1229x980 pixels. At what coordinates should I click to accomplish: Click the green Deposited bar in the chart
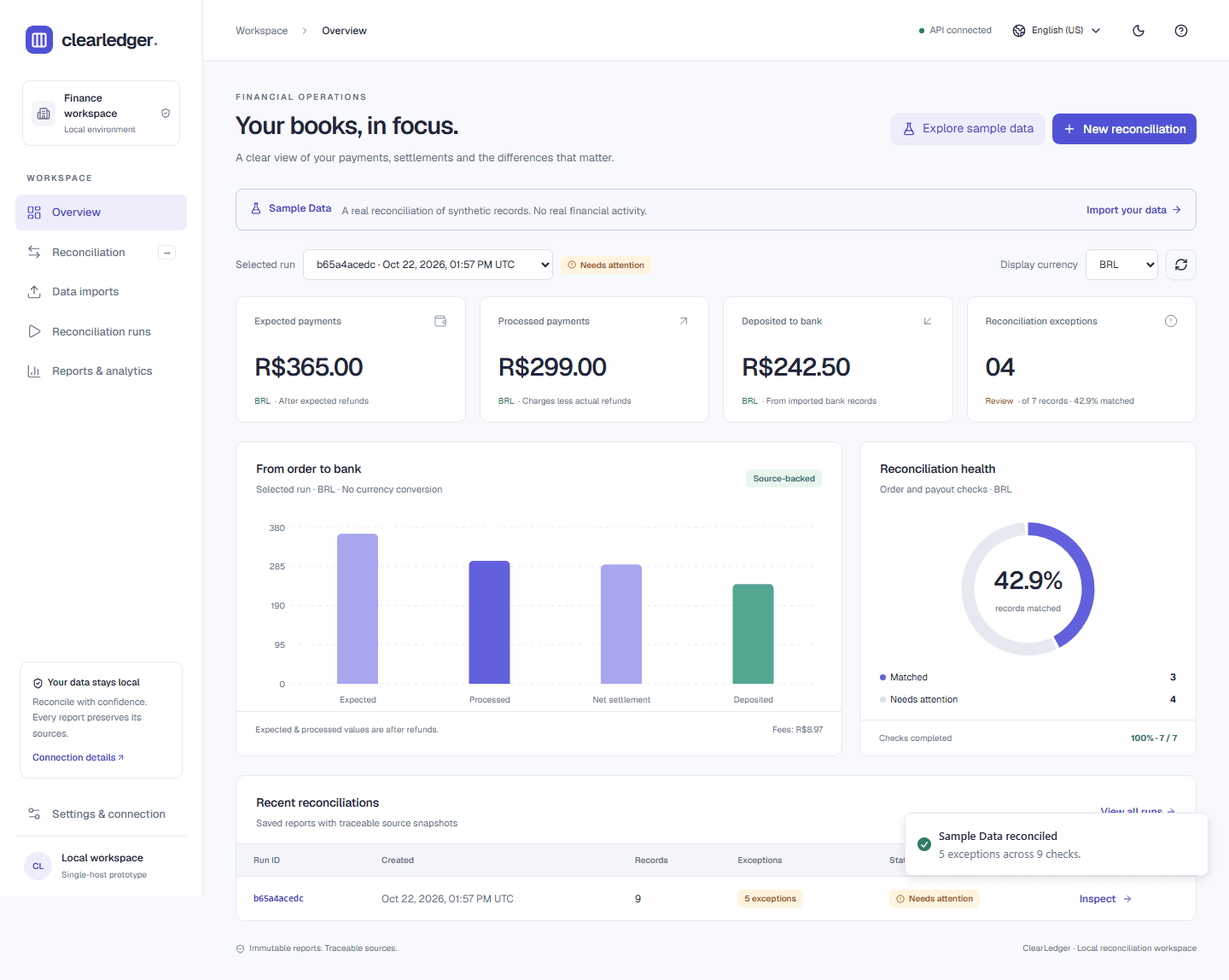click(x=754, y=634)
